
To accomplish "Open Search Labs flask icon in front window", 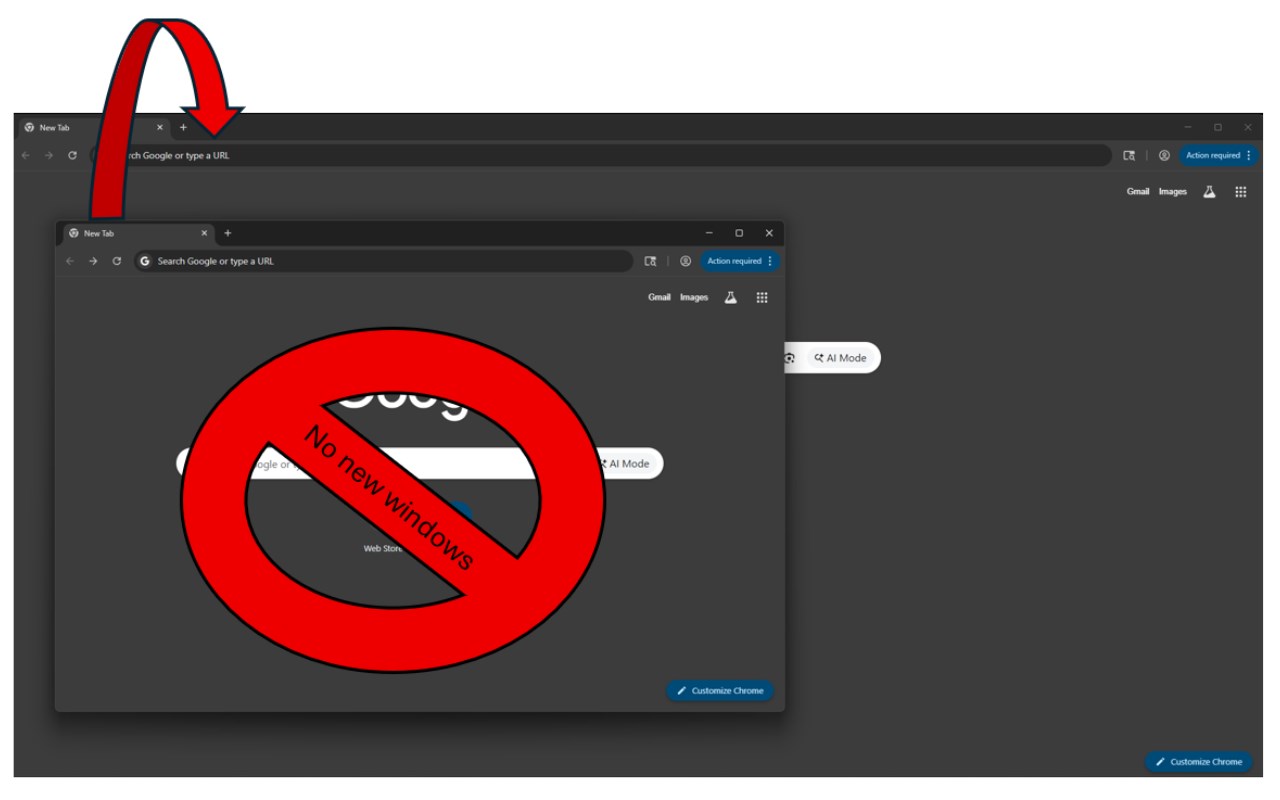I will [731, 297].
